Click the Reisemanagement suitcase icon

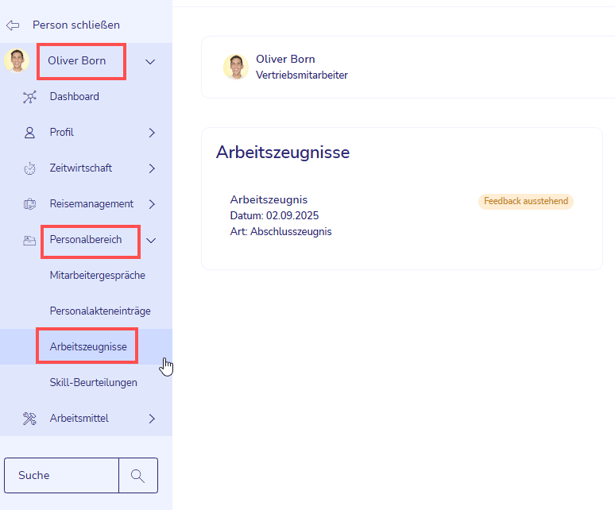point(30,204)
